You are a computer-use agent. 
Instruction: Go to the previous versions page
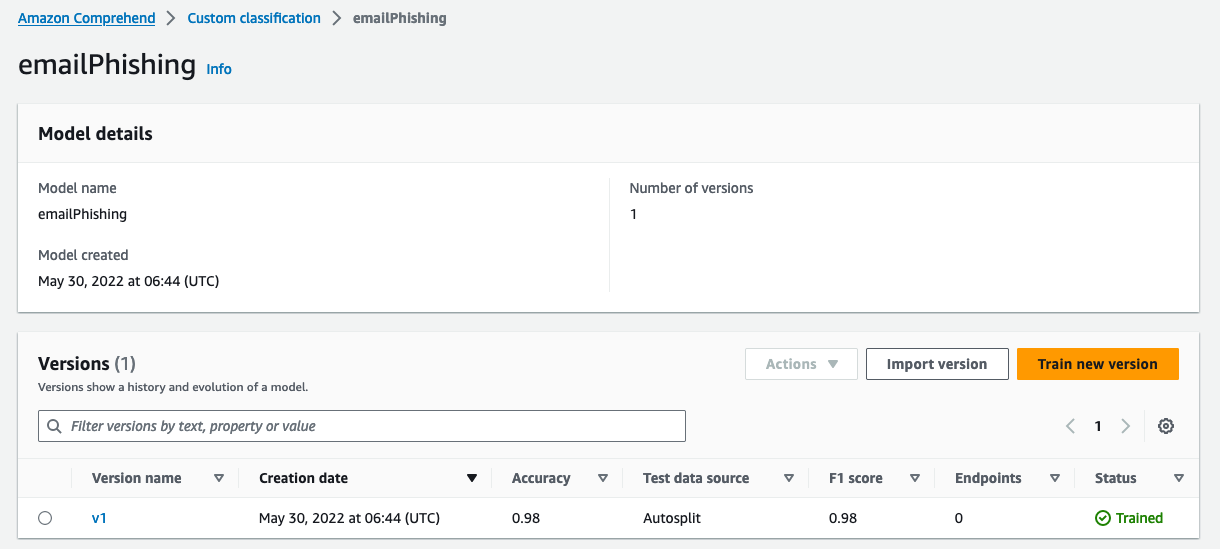point(1070,426)
